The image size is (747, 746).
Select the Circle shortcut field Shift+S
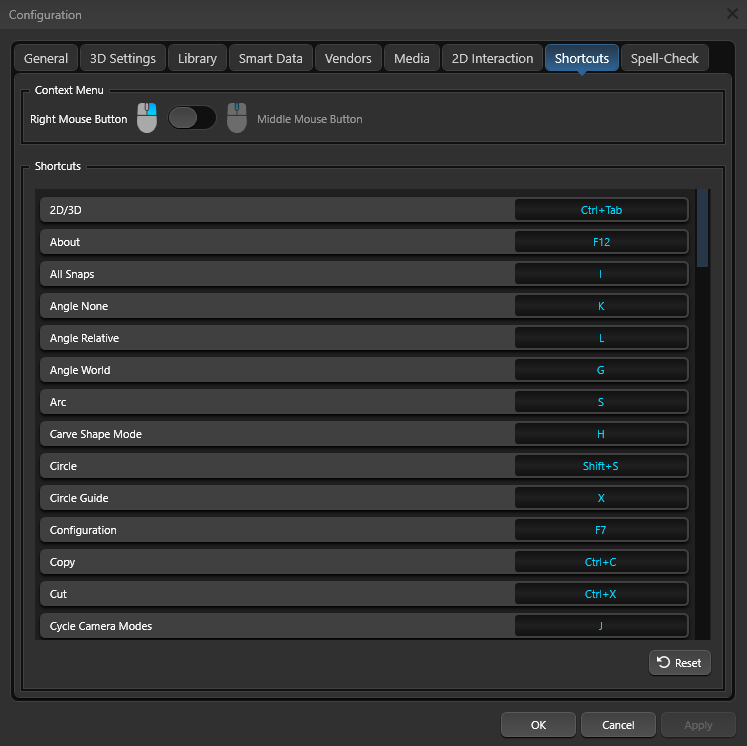click(x=601, y=466)
